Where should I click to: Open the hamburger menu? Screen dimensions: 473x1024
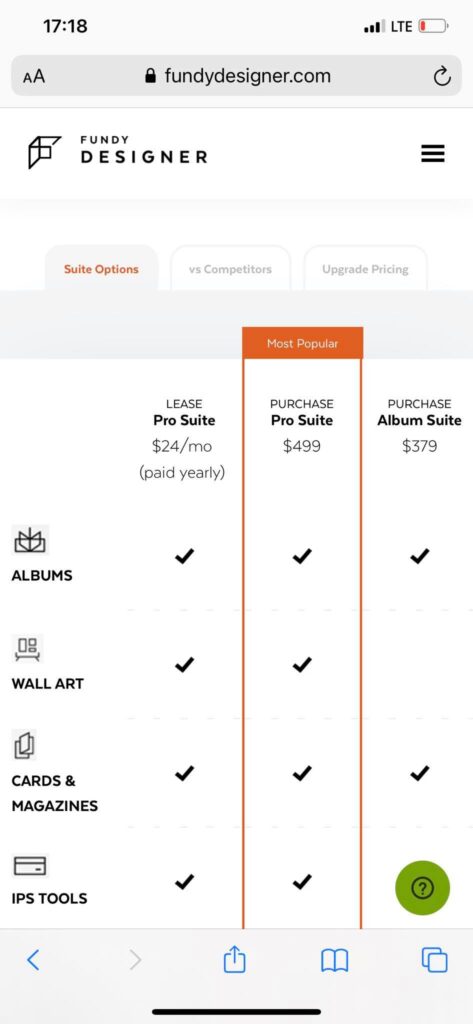(432, 153)
